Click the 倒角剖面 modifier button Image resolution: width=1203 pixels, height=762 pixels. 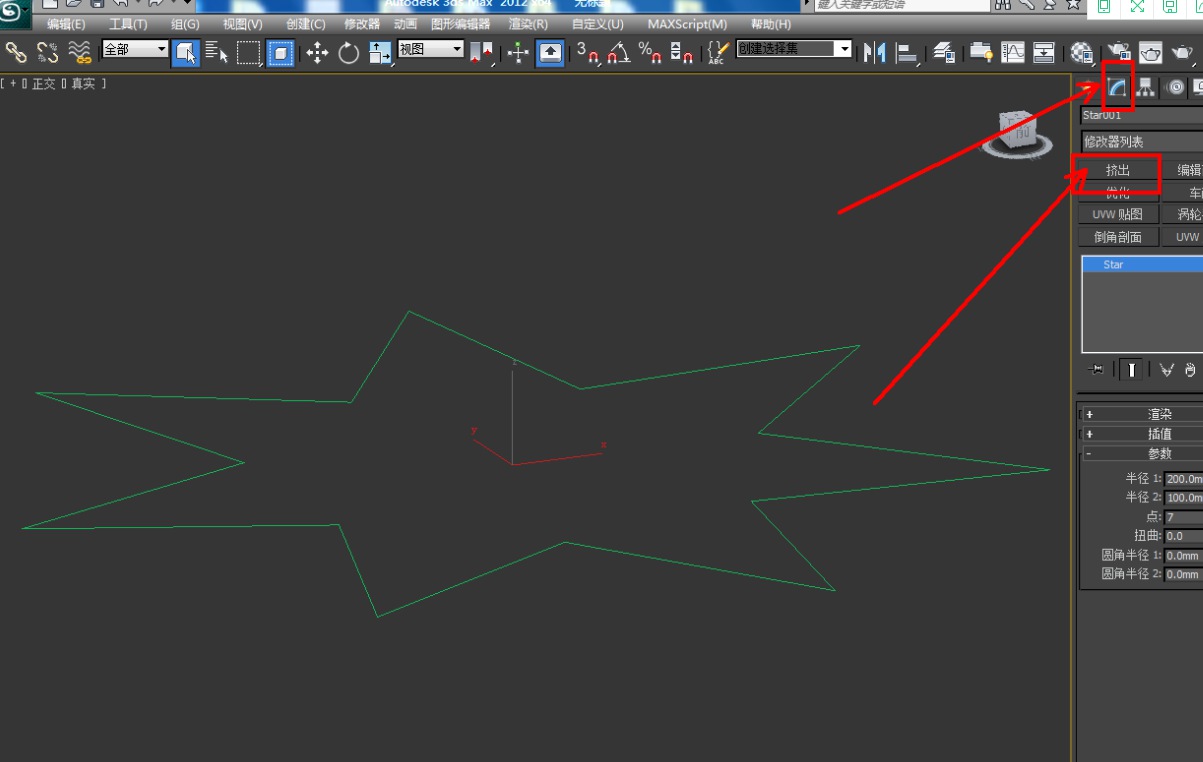pyautogui.click(x=1118, y=237)
